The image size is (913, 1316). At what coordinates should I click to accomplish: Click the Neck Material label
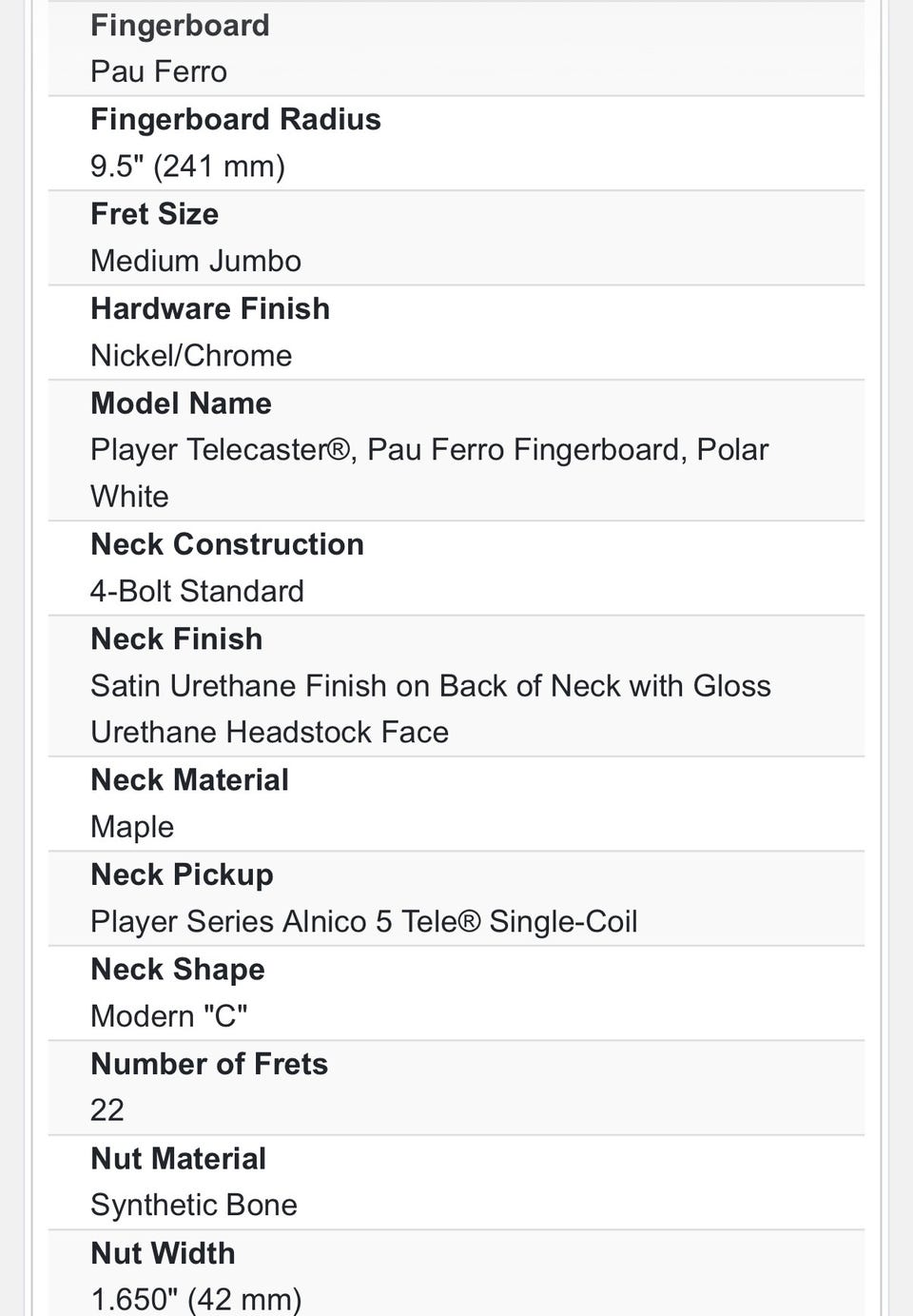coord(189,780)
